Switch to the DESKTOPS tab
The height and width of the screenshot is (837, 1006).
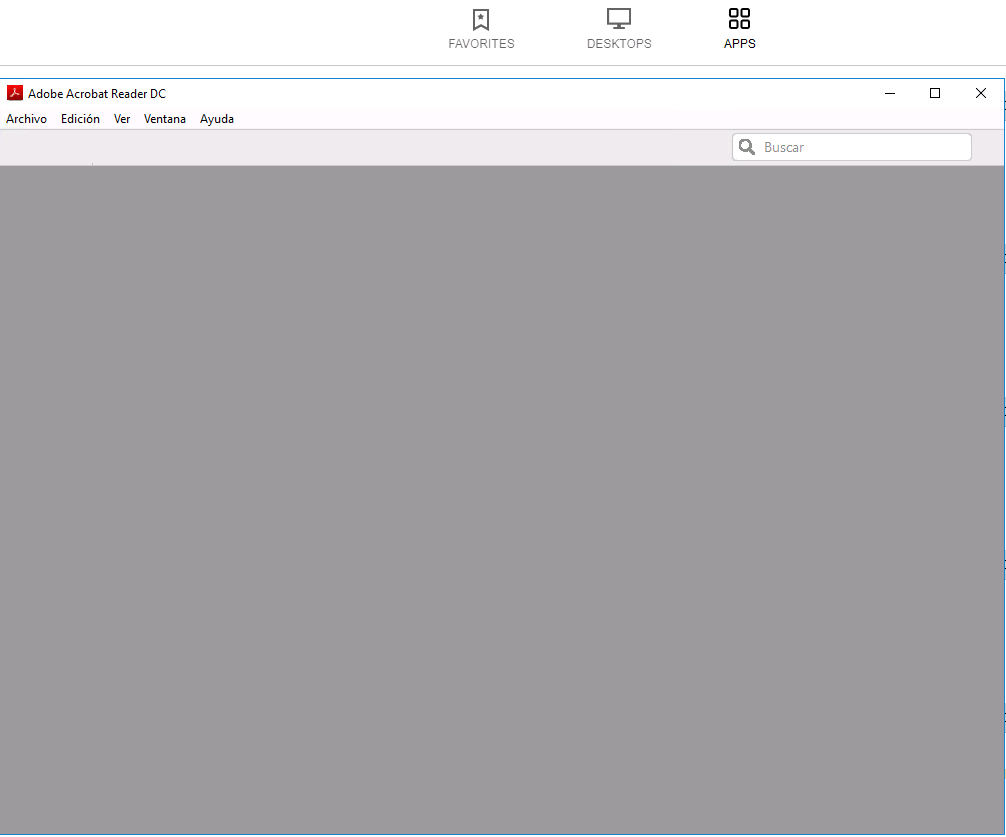[x=619, y=43]
